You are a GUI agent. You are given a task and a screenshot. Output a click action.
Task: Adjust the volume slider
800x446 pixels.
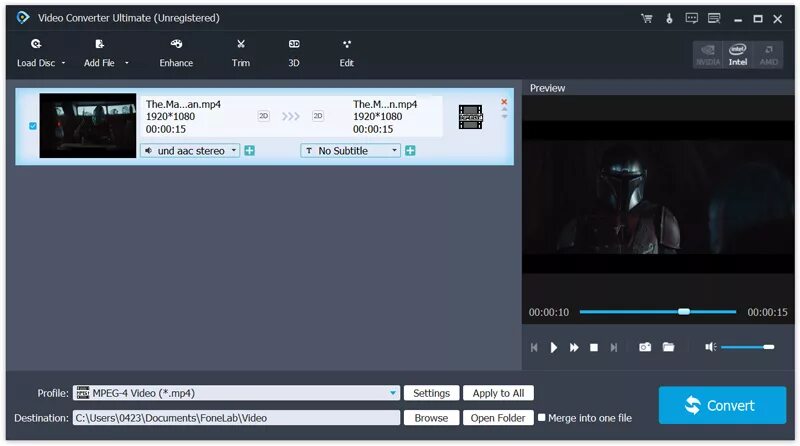click(747, 347)
